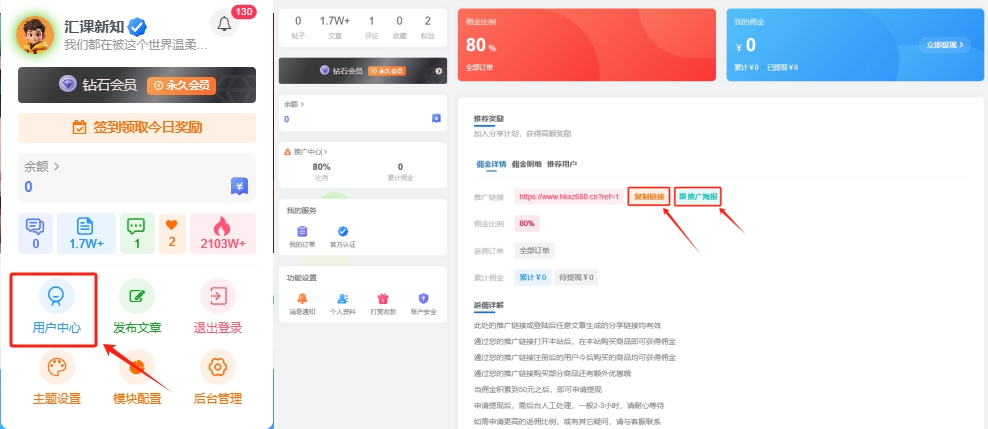Open 消息通知 message notifications

(302, 304)
